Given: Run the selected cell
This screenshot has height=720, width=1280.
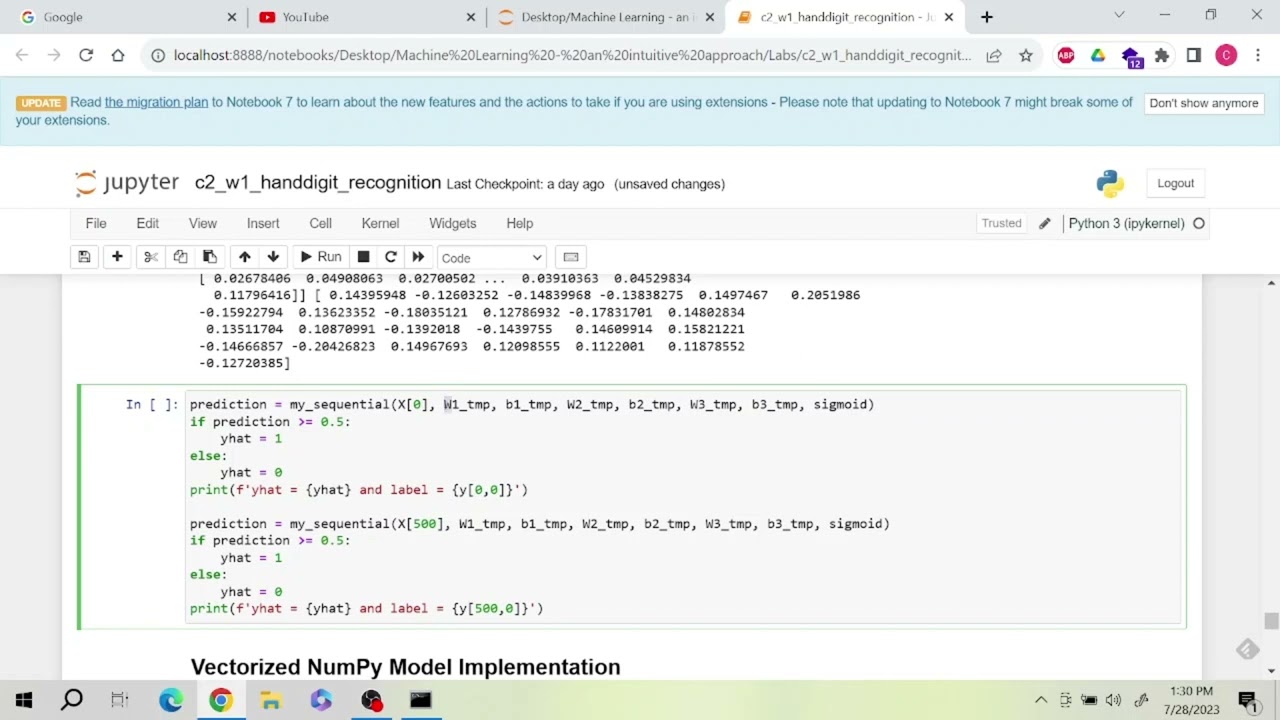Looking at the screenshot, I should [320, 257].
